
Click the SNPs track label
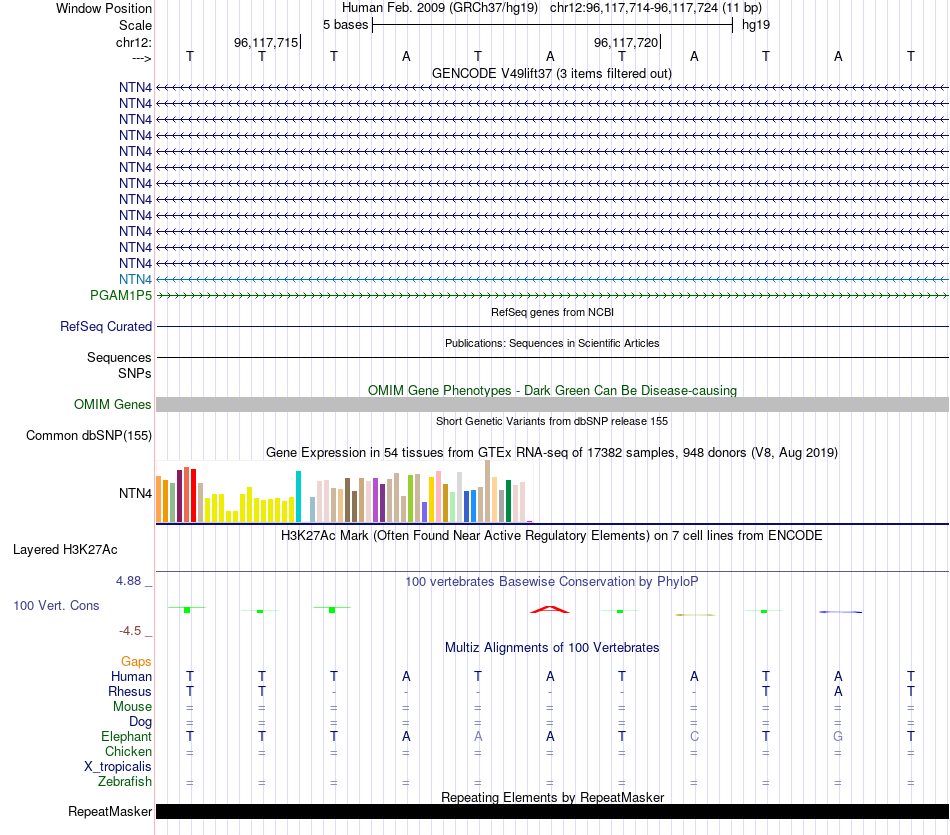[135, 373]
